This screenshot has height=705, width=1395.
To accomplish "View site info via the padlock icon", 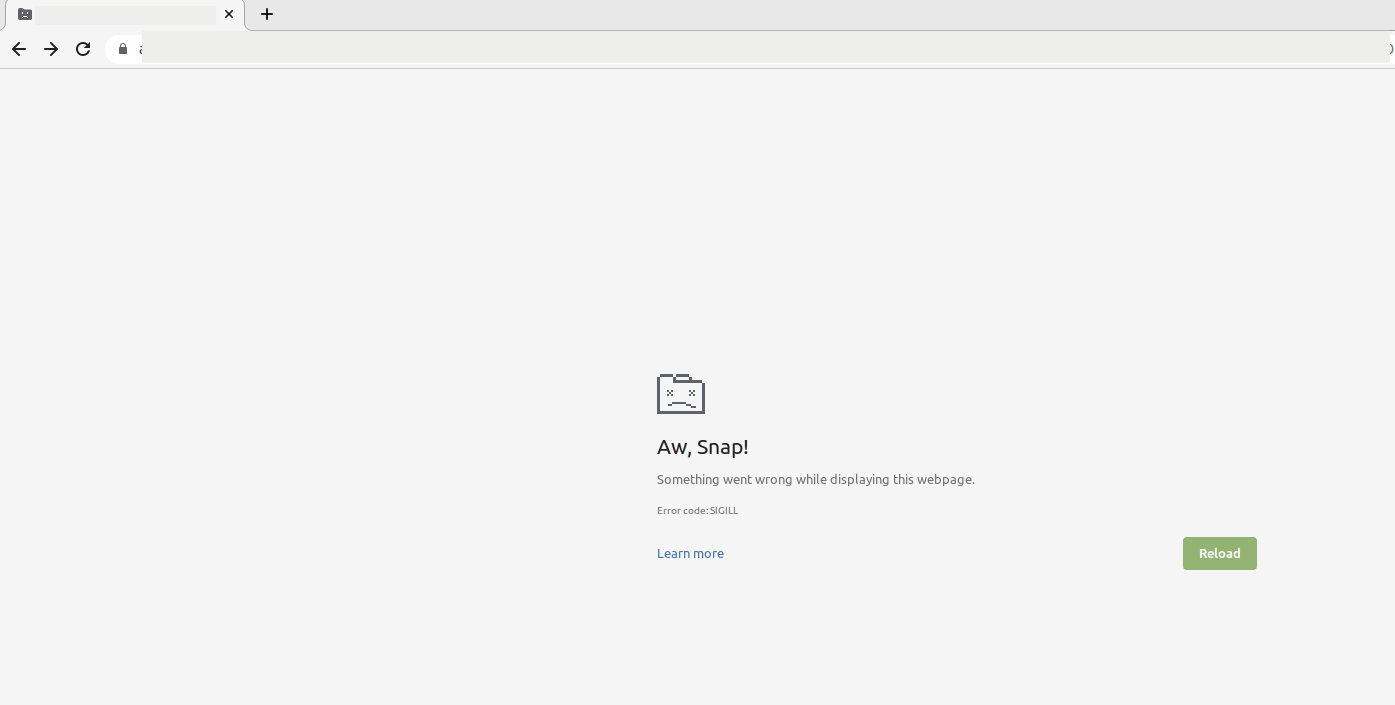I will pos(123,49).
